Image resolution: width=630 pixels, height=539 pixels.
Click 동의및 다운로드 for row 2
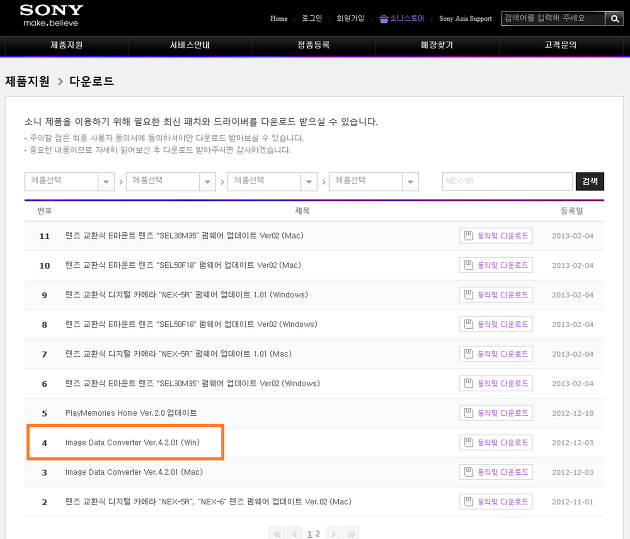[496, 502]
